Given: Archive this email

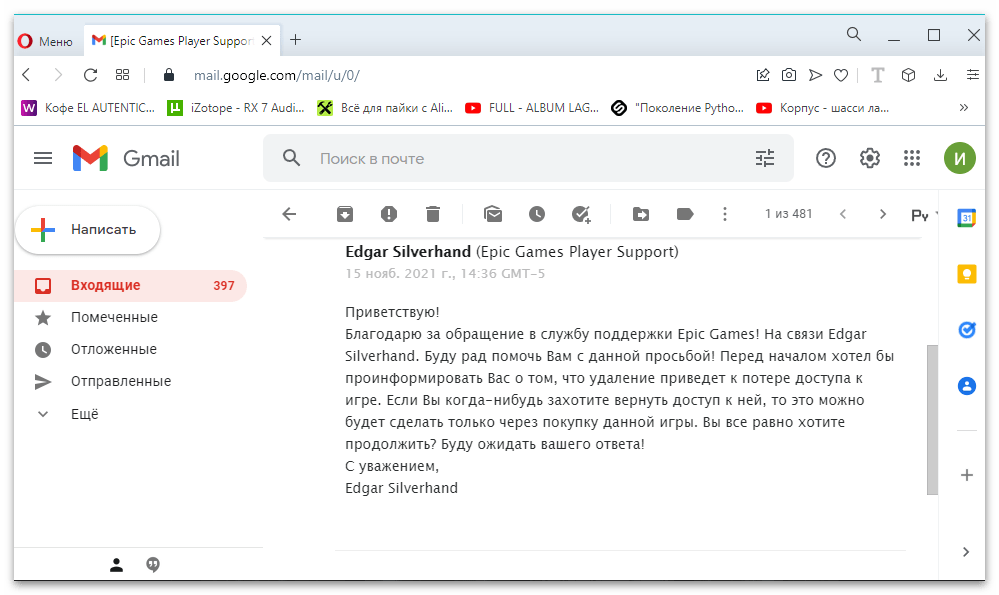Looking at the screenshot, I should pyautogui.click(x=345, y=214).
